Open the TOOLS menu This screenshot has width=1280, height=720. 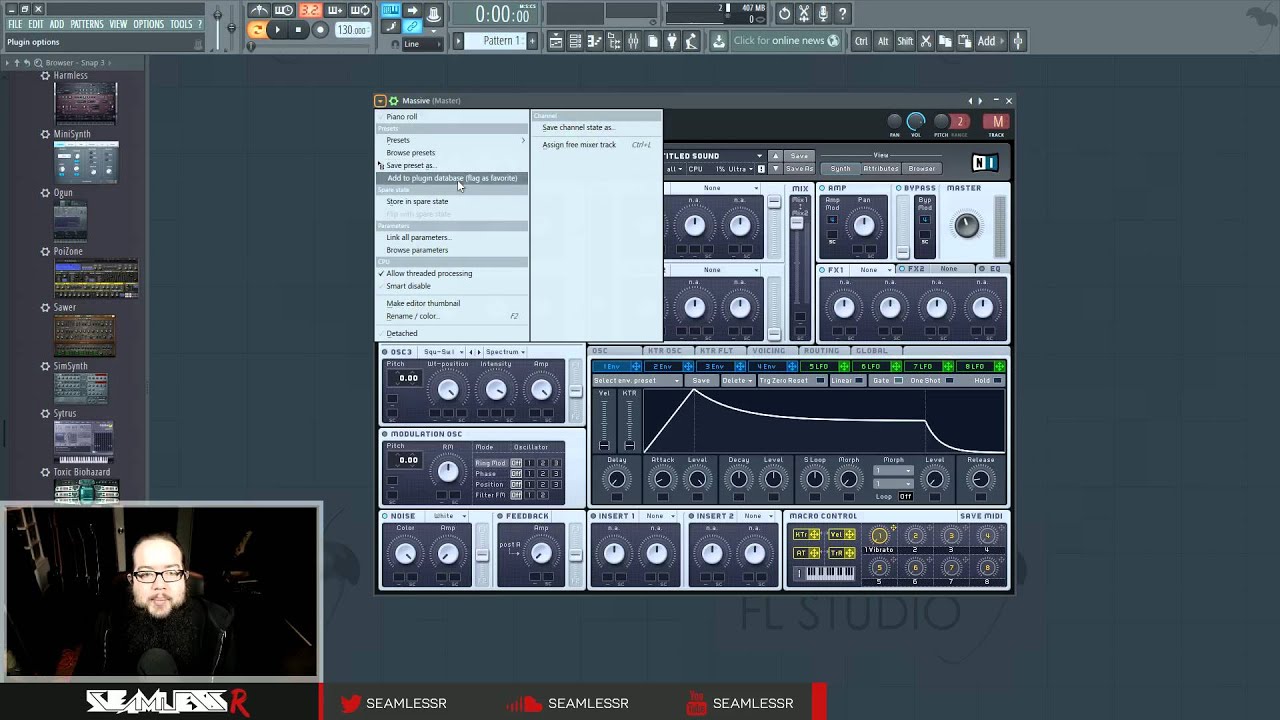181,24
